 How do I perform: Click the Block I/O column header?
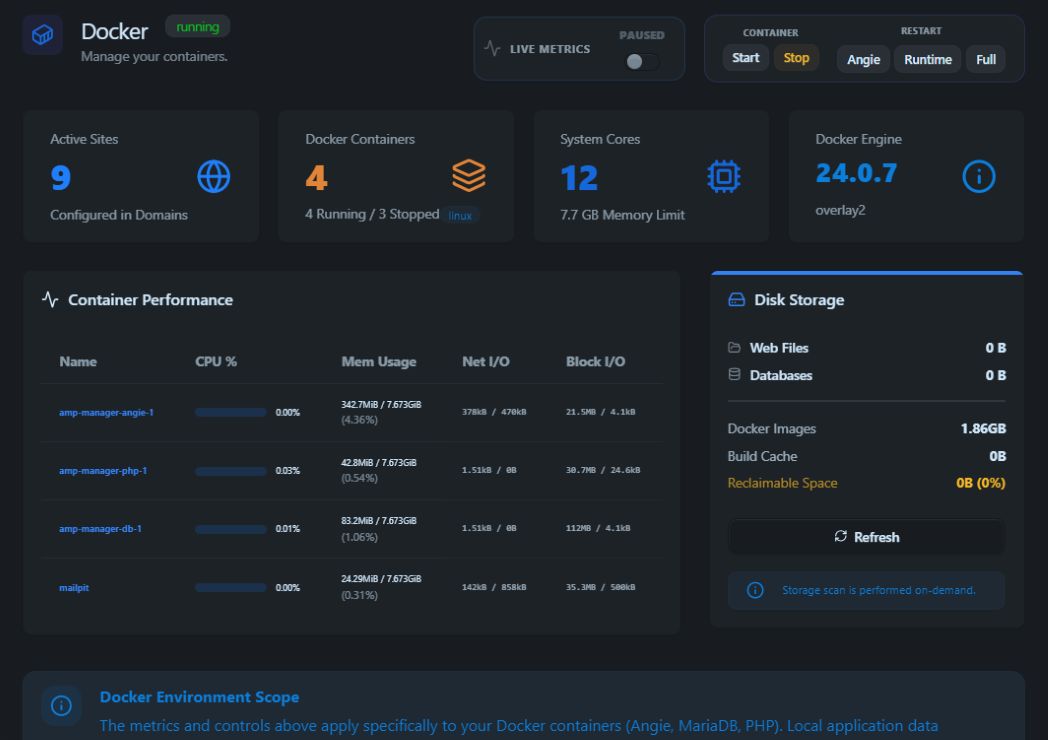(596, 362)
